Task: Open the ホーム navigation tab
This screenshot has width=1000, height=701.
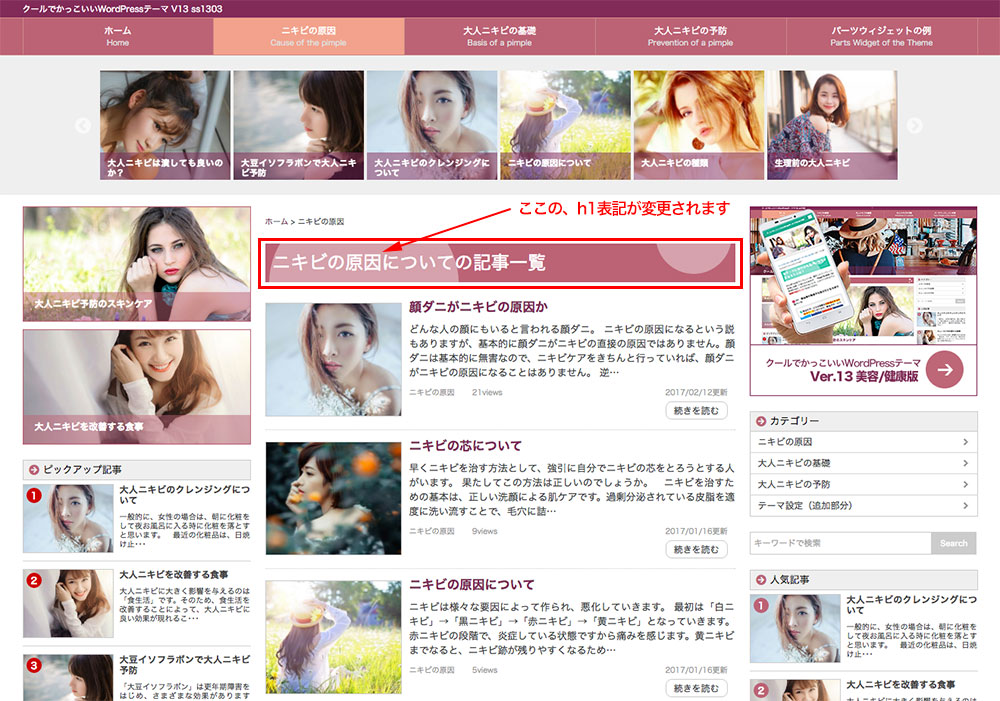Action: point(118,36)
